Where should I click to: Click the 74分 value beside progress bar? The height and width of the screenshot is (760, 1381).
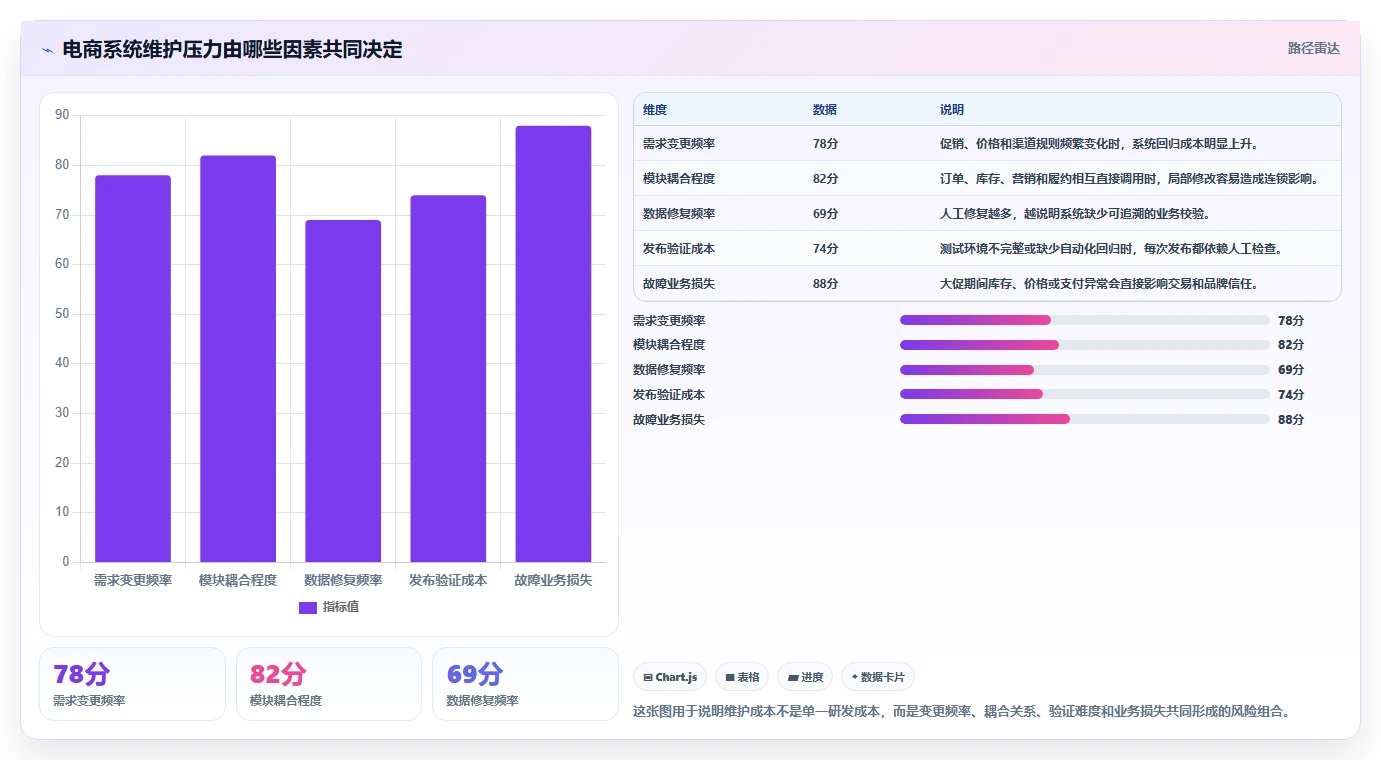coord(1291,394)
